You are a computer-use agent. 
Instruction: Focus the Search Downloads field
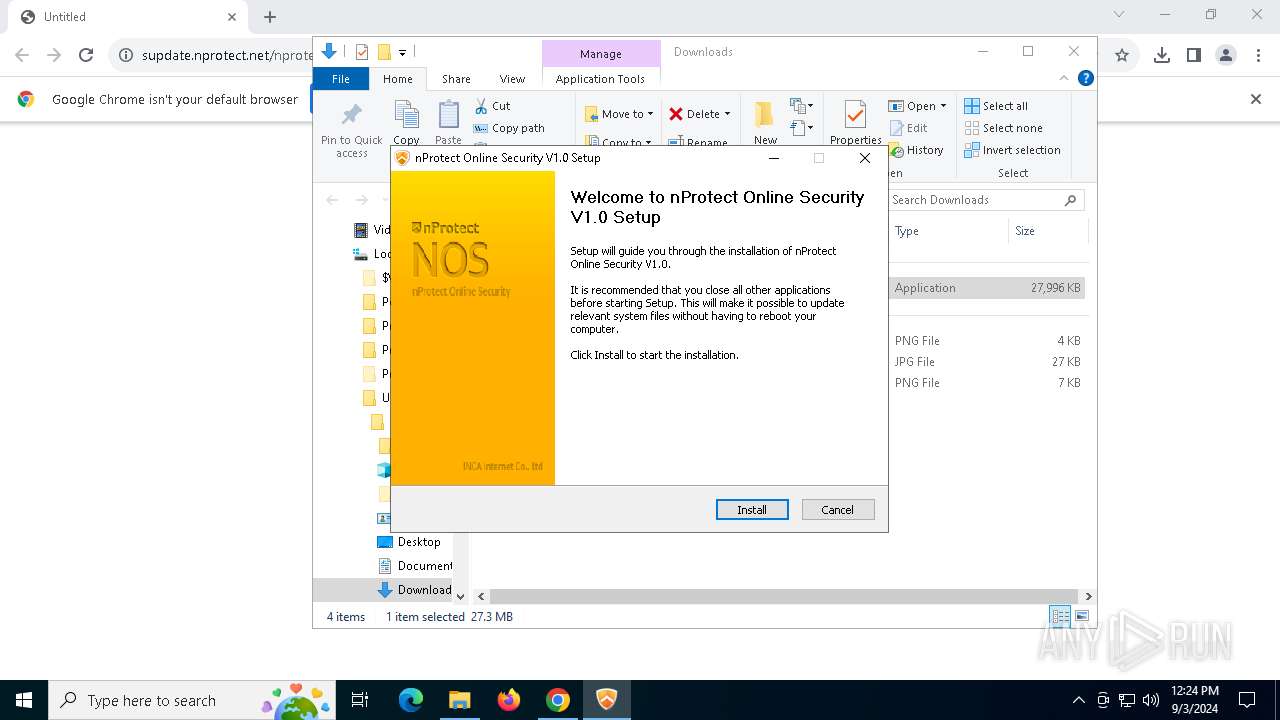pos(985,200)
